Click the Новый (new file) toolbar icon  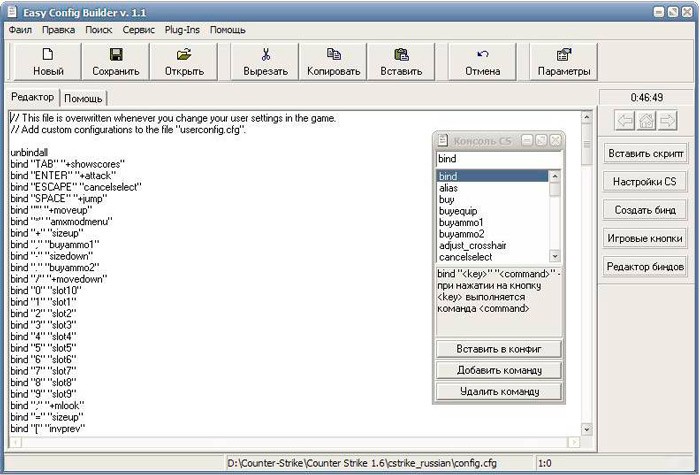(x=48, y=54)
